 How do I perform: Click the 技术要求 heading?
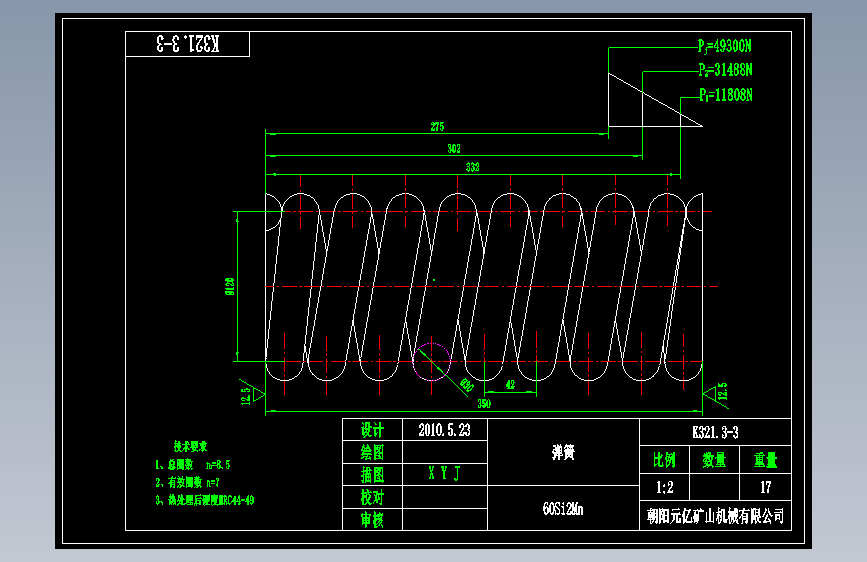[190, 446]
